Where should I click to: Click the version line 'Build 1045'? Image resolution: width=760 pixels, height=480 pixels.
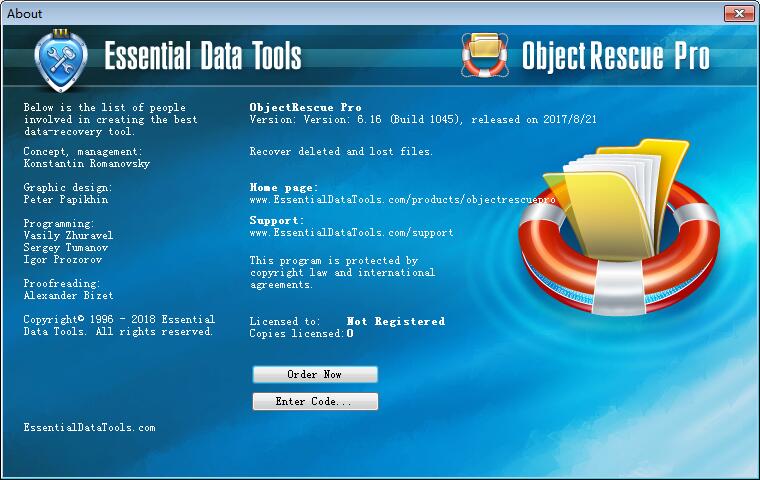pyautogui.click(x=426, y=120)
